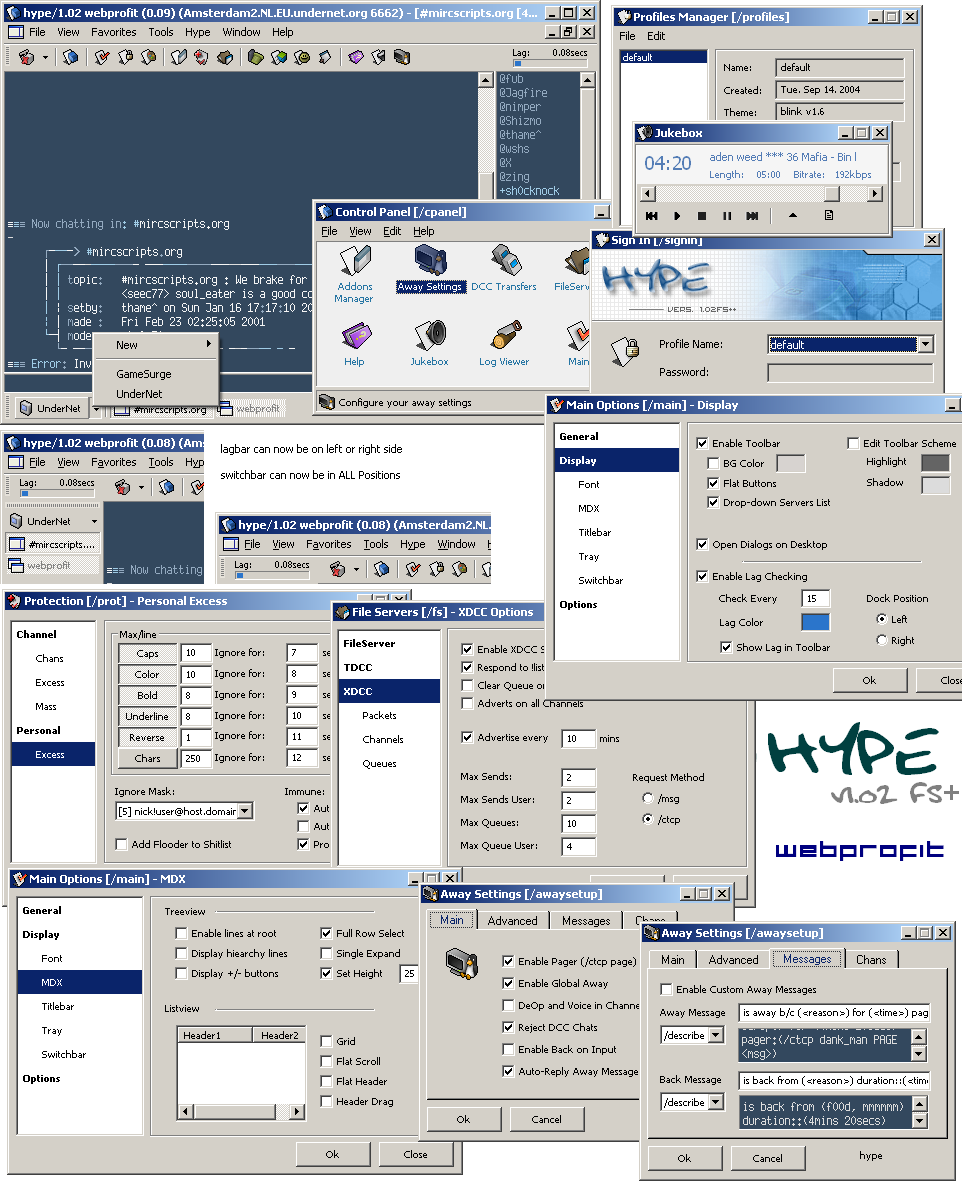Click the webprofit switchbar item in middle hype window
This screenshot has width=962, height=1190.
pyautogui.click(x=52, y=565)
